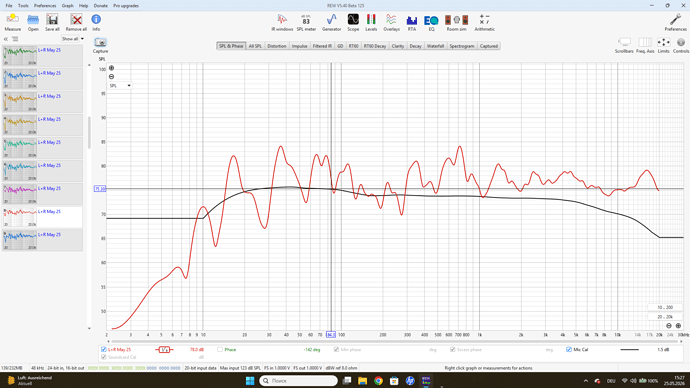Viewport: 690px width, 388px height.
Task: Open a measurement file
Action: [x=33, y=22]
